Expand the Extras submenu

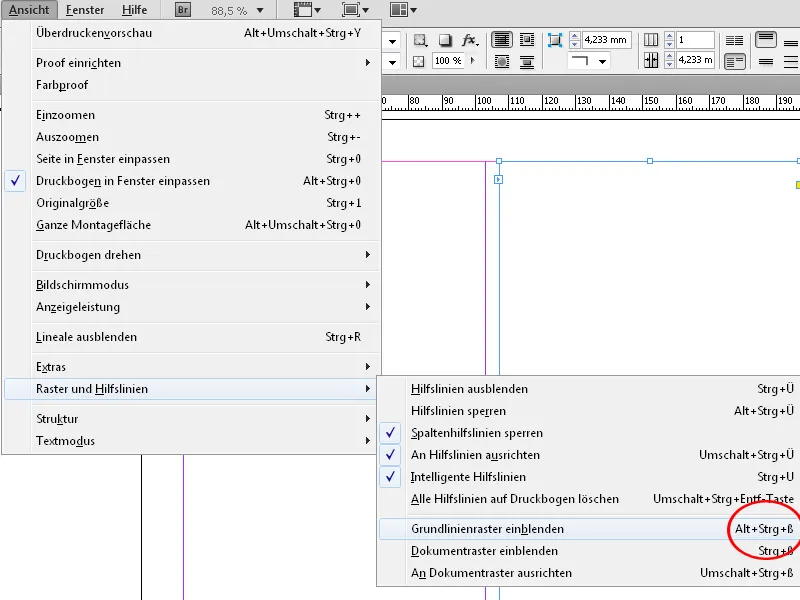(x=192, y=367)
